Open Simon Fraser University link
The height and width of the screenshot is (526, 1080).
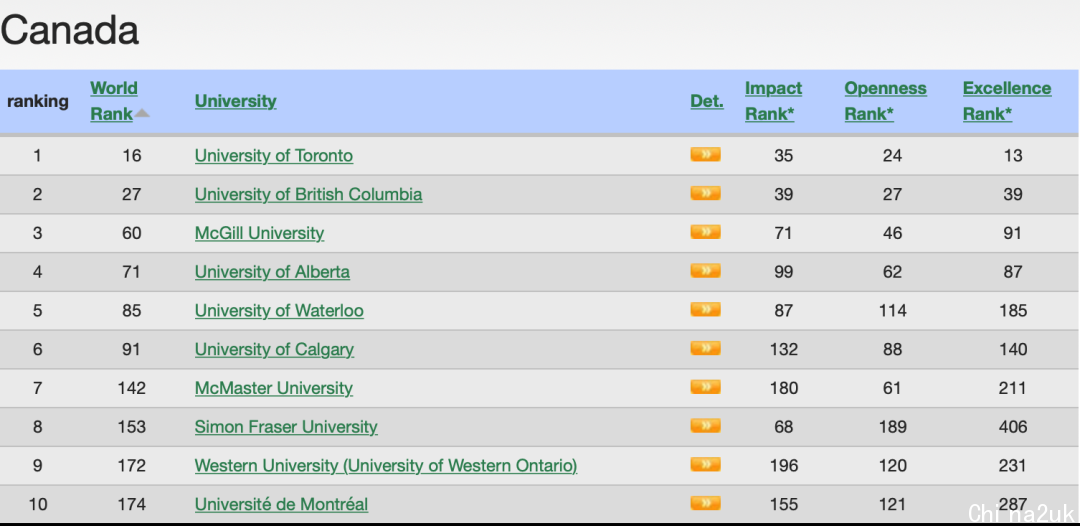tap(286, 427)
